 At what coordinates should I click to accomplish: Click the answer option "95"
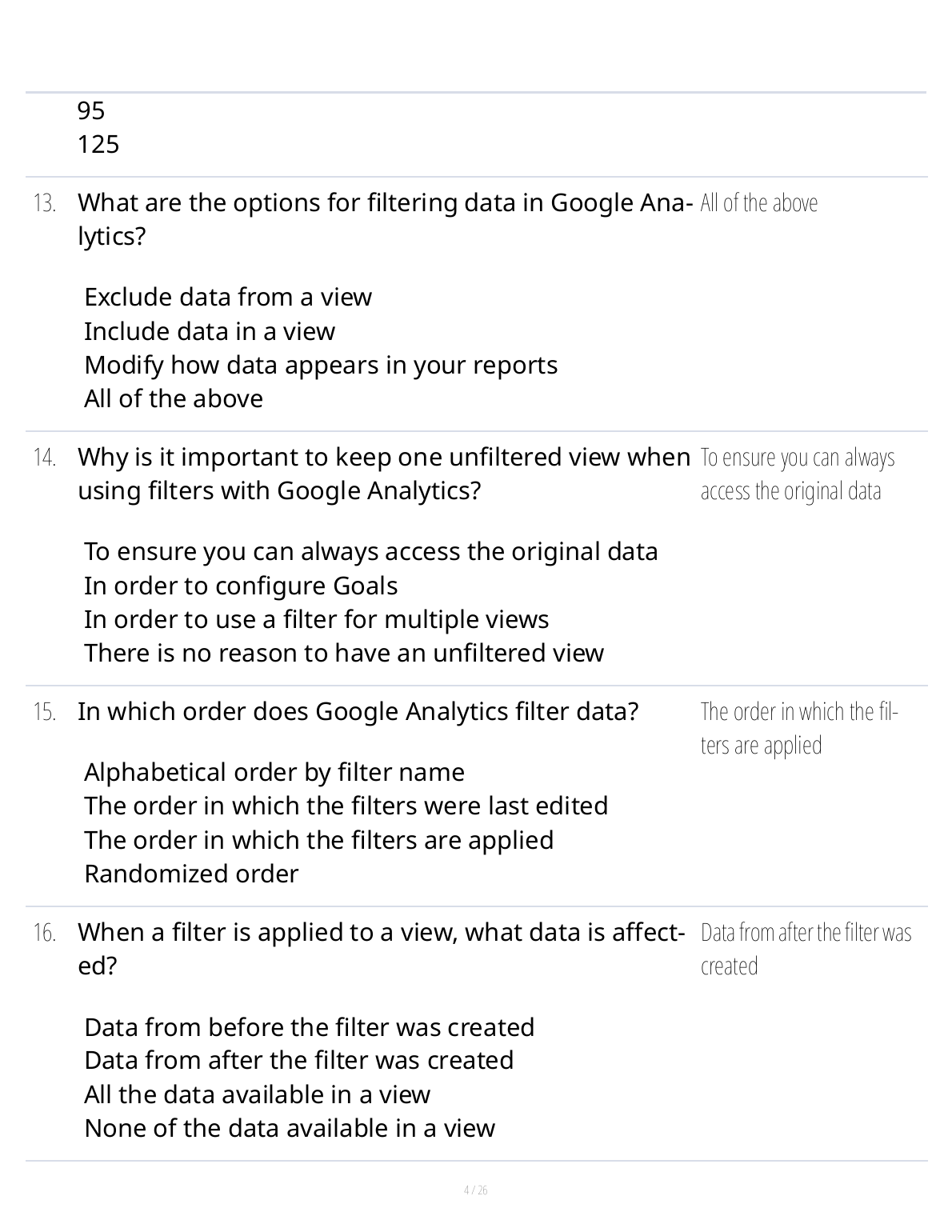point(91,110)
